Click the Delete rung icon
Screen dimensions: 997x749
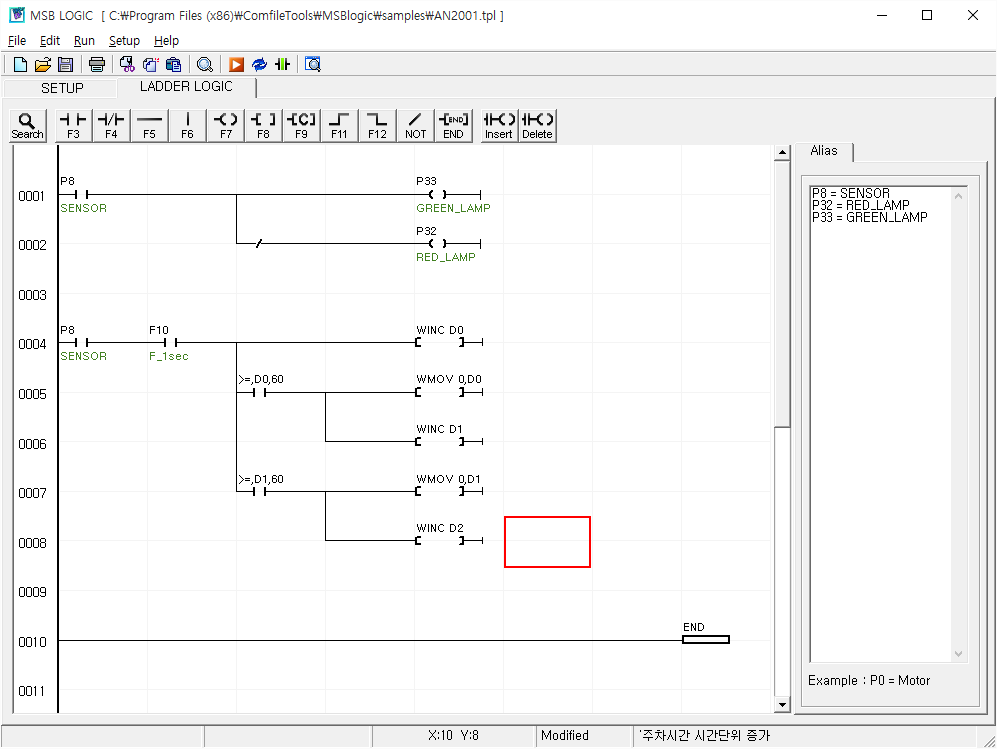(537, 124)
